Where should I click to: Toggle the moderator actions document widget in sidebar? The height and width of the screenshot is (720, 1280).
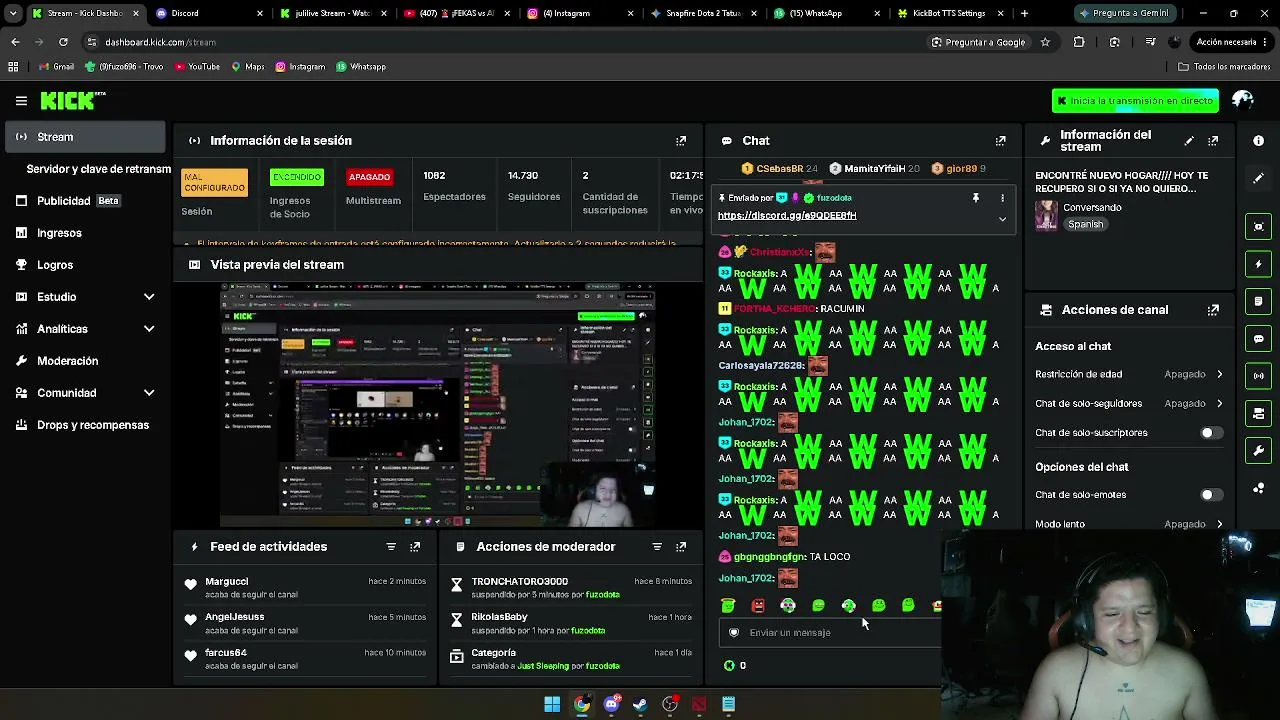coord(1258,301)
